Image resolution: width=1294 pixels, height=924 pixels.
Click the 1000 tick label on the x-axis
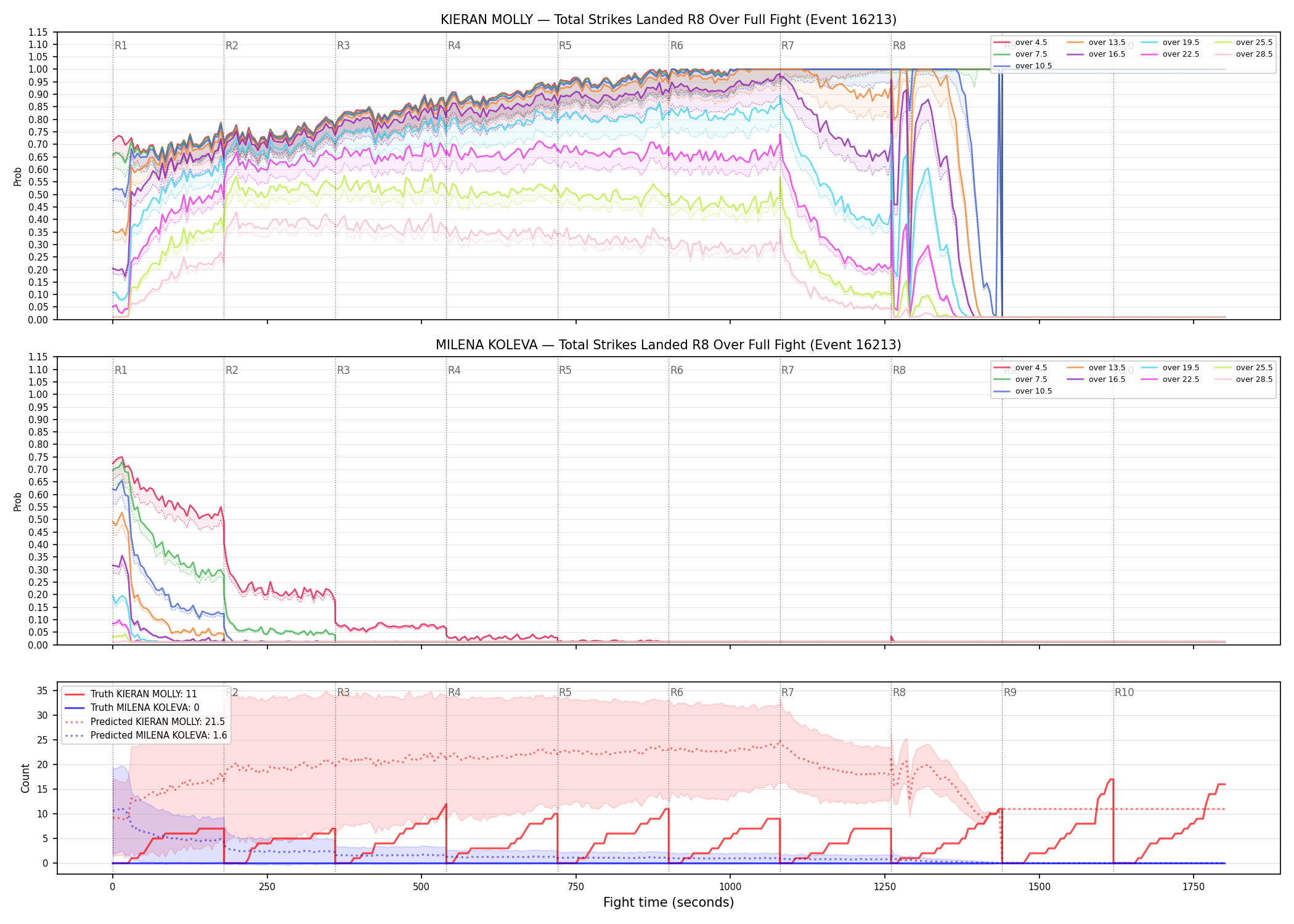[x=730, y=887]
